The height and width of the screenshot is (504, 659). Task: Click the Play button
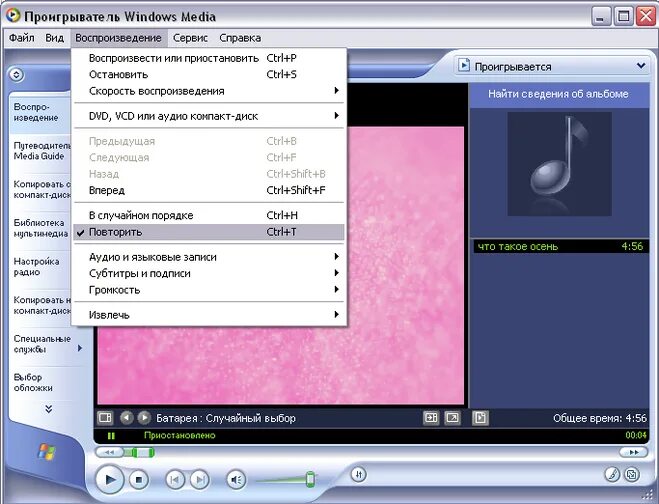pos(109,479)
